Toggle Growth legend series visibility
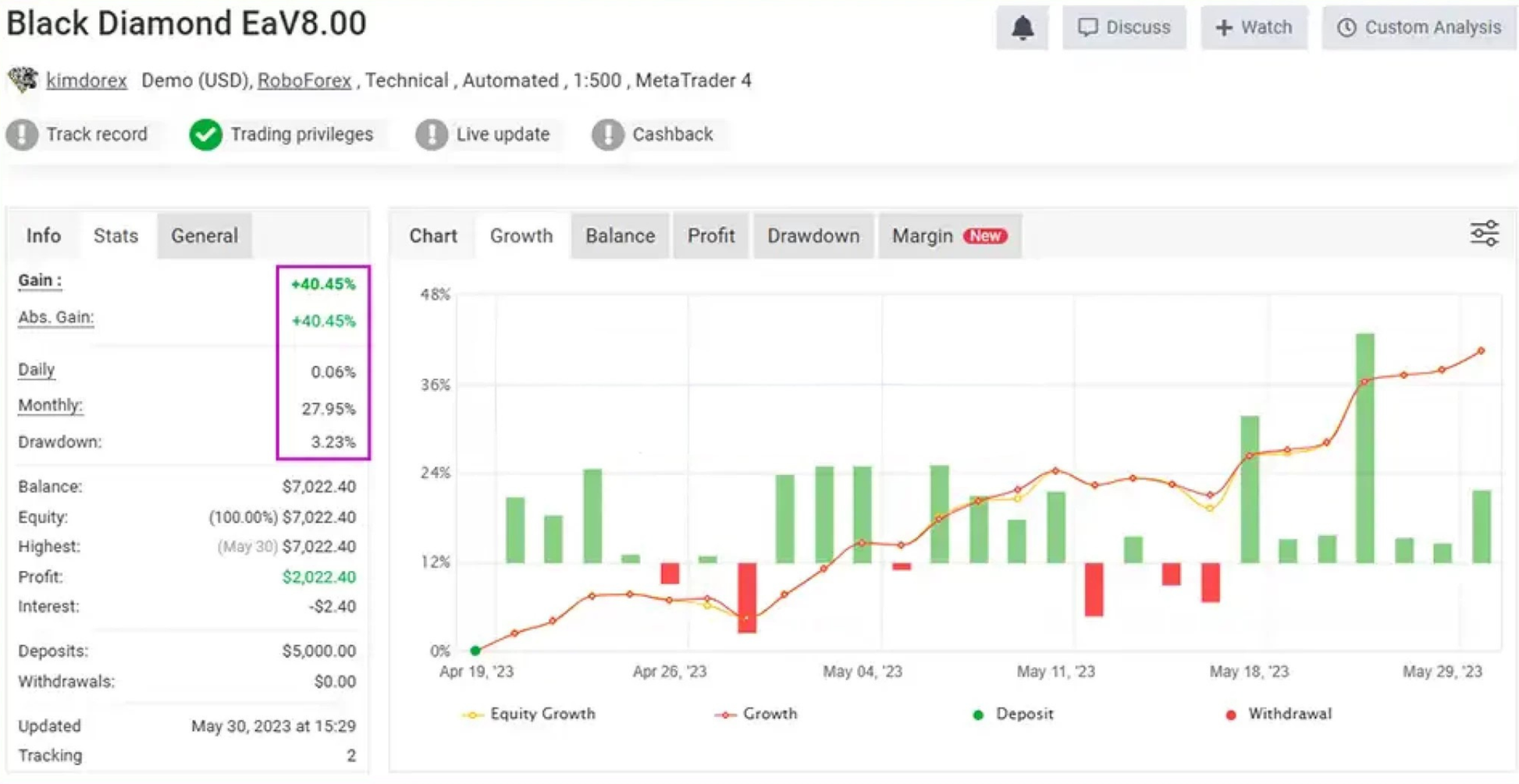This screenshot has width=1519, height=784. 756,714
